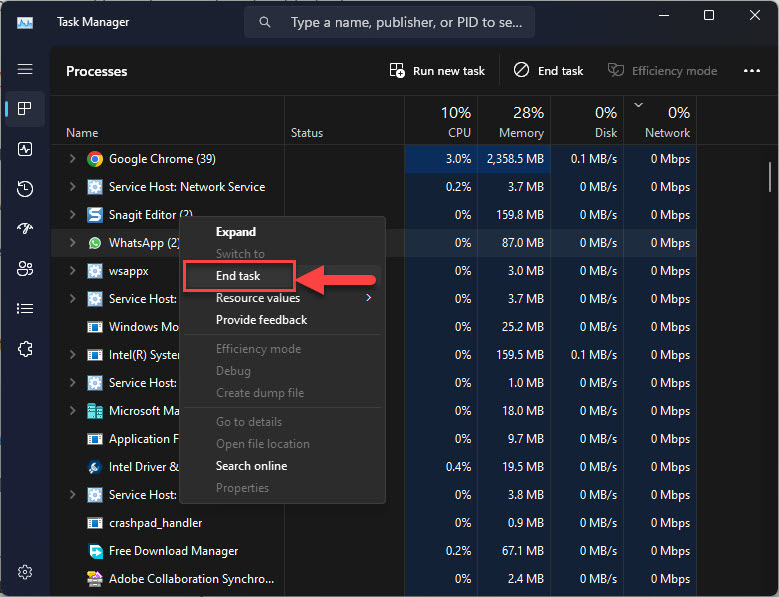The height and width of the screenshot is (597, 779).
Task: Open the Details sidebar icon
Action: [x=25, y=308]
